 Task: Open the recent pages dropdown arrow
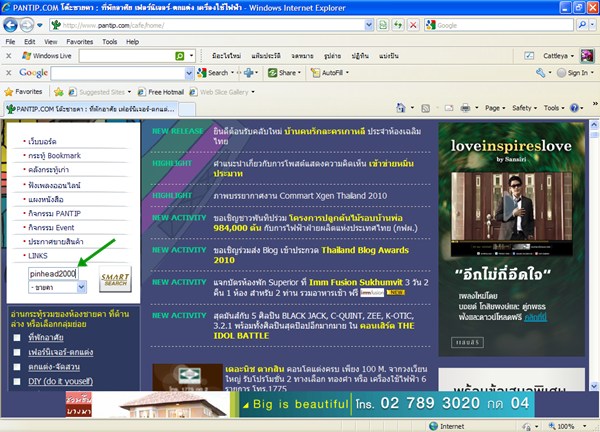tap(40, 26)
